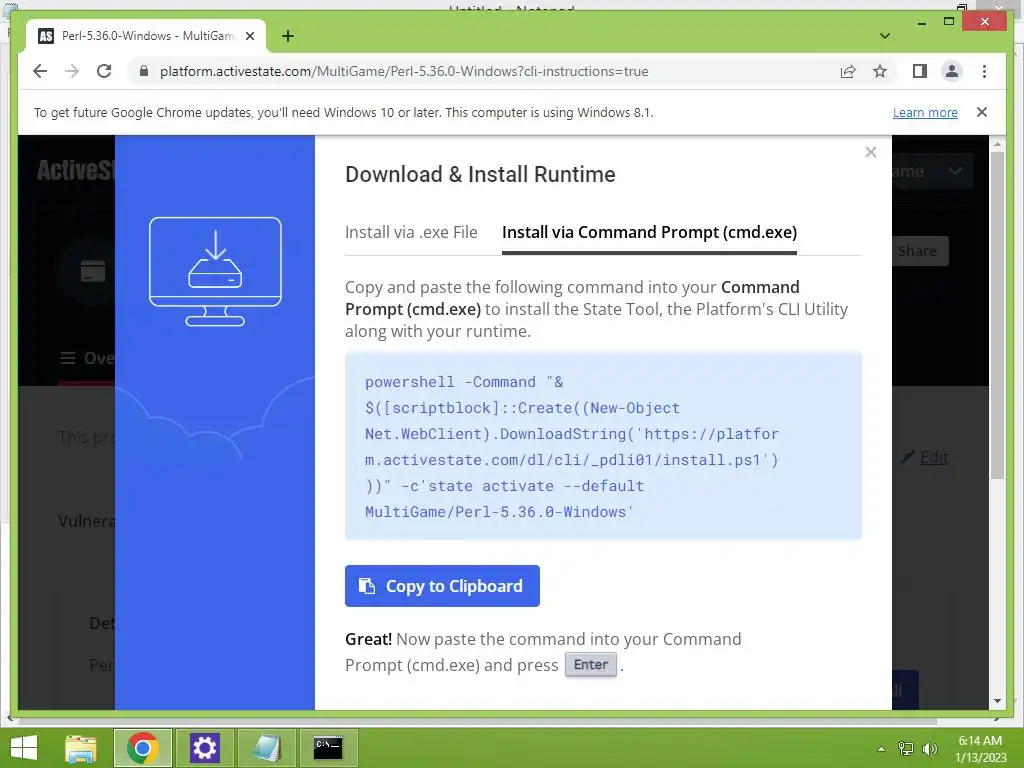Open the Windows Start button
This screenshot has height=768, width=1024.
[x=24, y=748]
